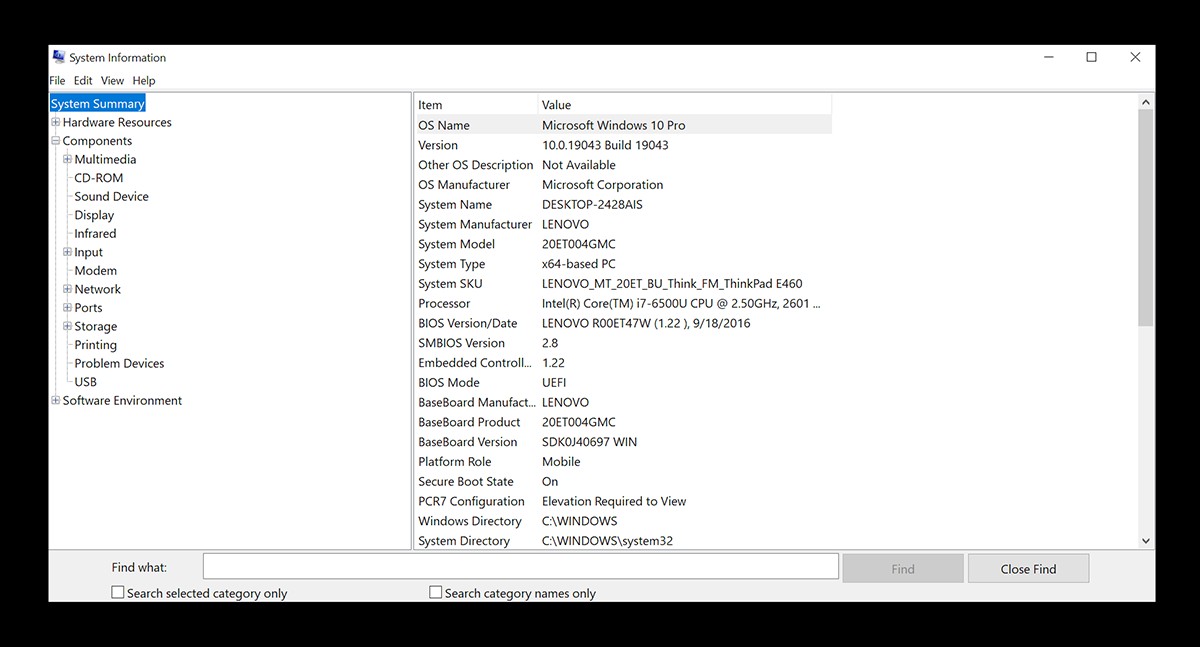Click the Value column header
Screen dimensions: 1200x647
(685, 105)
